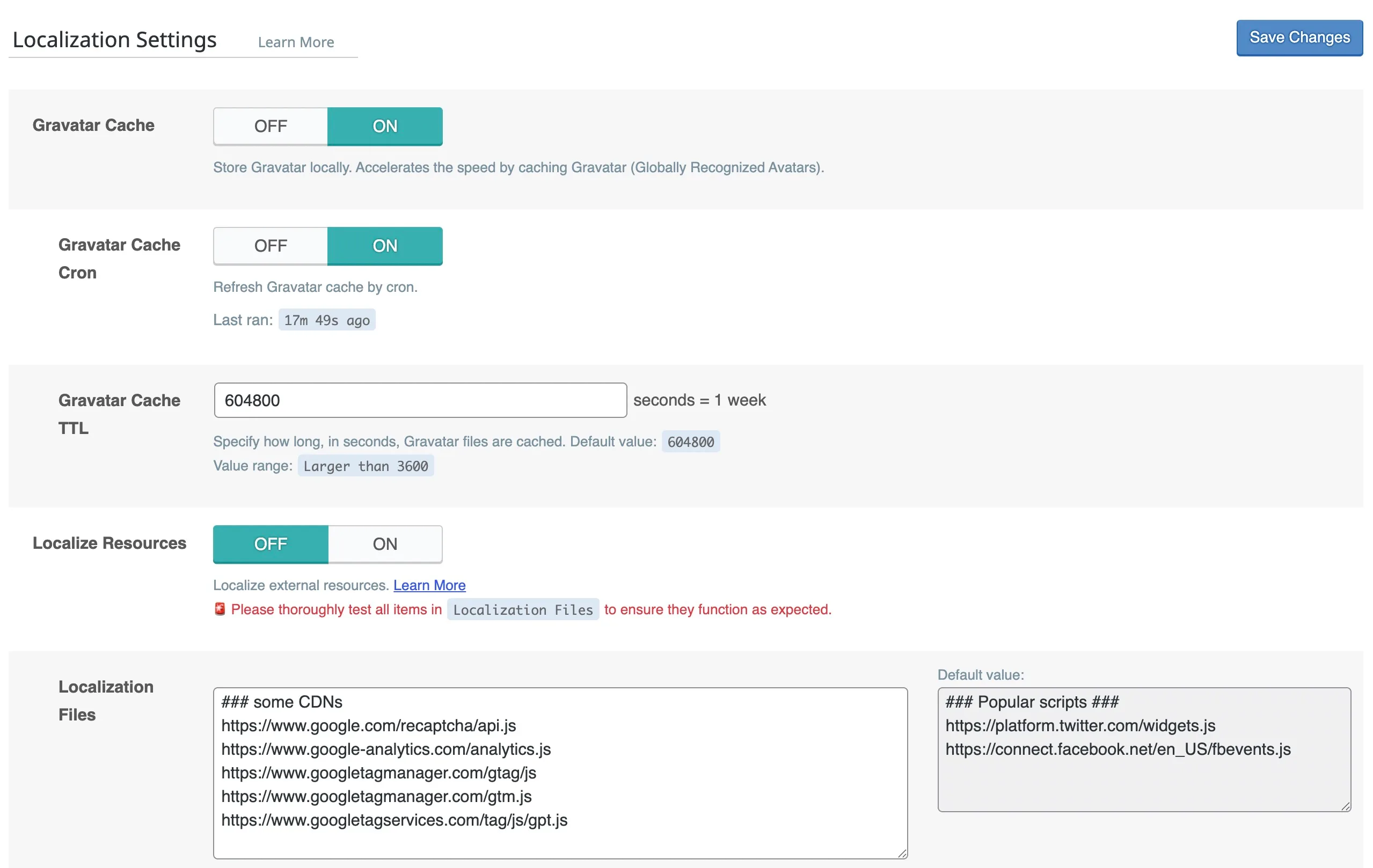Click the Default value read-only textarea
The width and height of the screenshot is (1373, 868).
(x=1144, y=749)
